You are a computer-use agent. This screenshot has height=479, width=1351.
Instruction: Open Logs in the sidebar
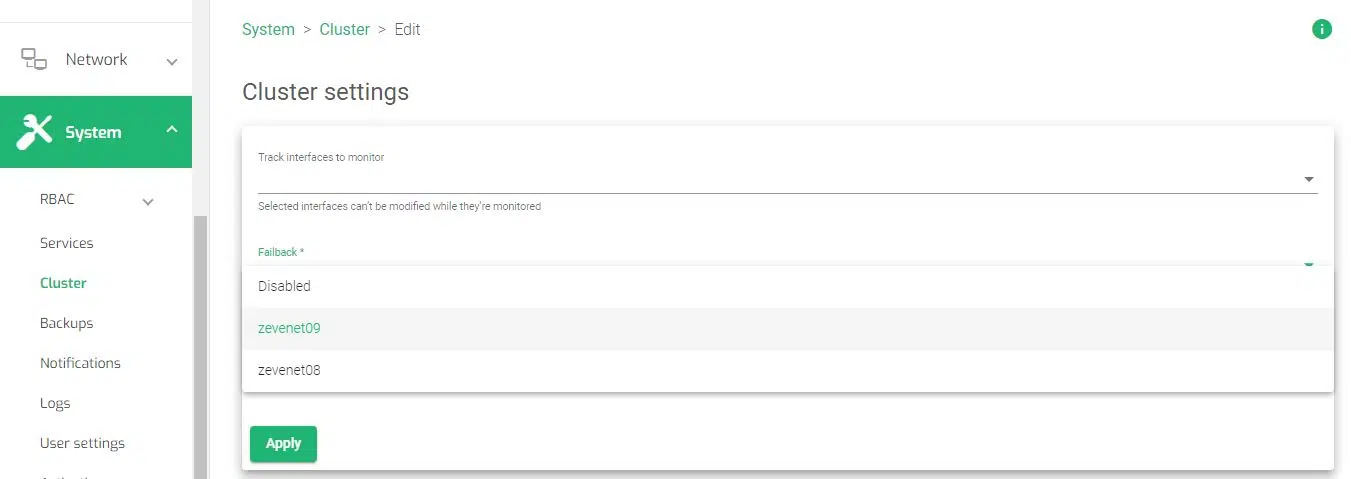[x=55, y=403]
